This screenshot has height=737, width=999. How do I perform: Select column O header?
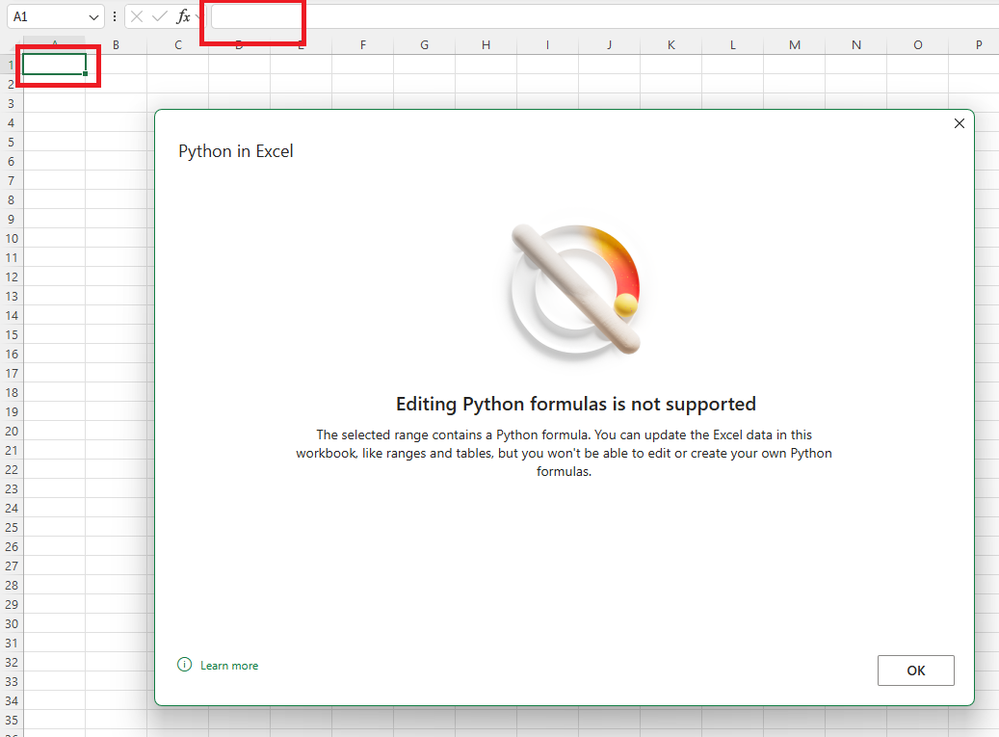pyautogui.click(x=917, y=45)
